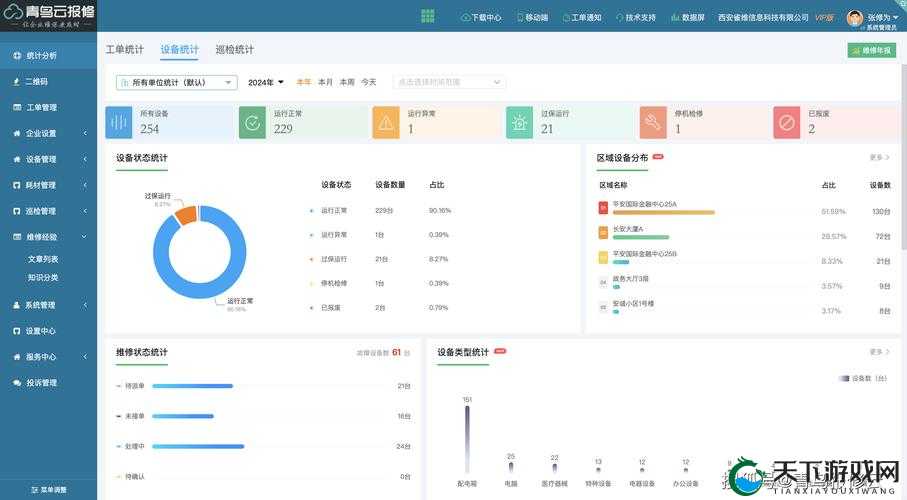This screenshot has width=907, height=500.
Task: Click the 系统管理 person icon
Action: pyautogui.click(x=17, y=305)
